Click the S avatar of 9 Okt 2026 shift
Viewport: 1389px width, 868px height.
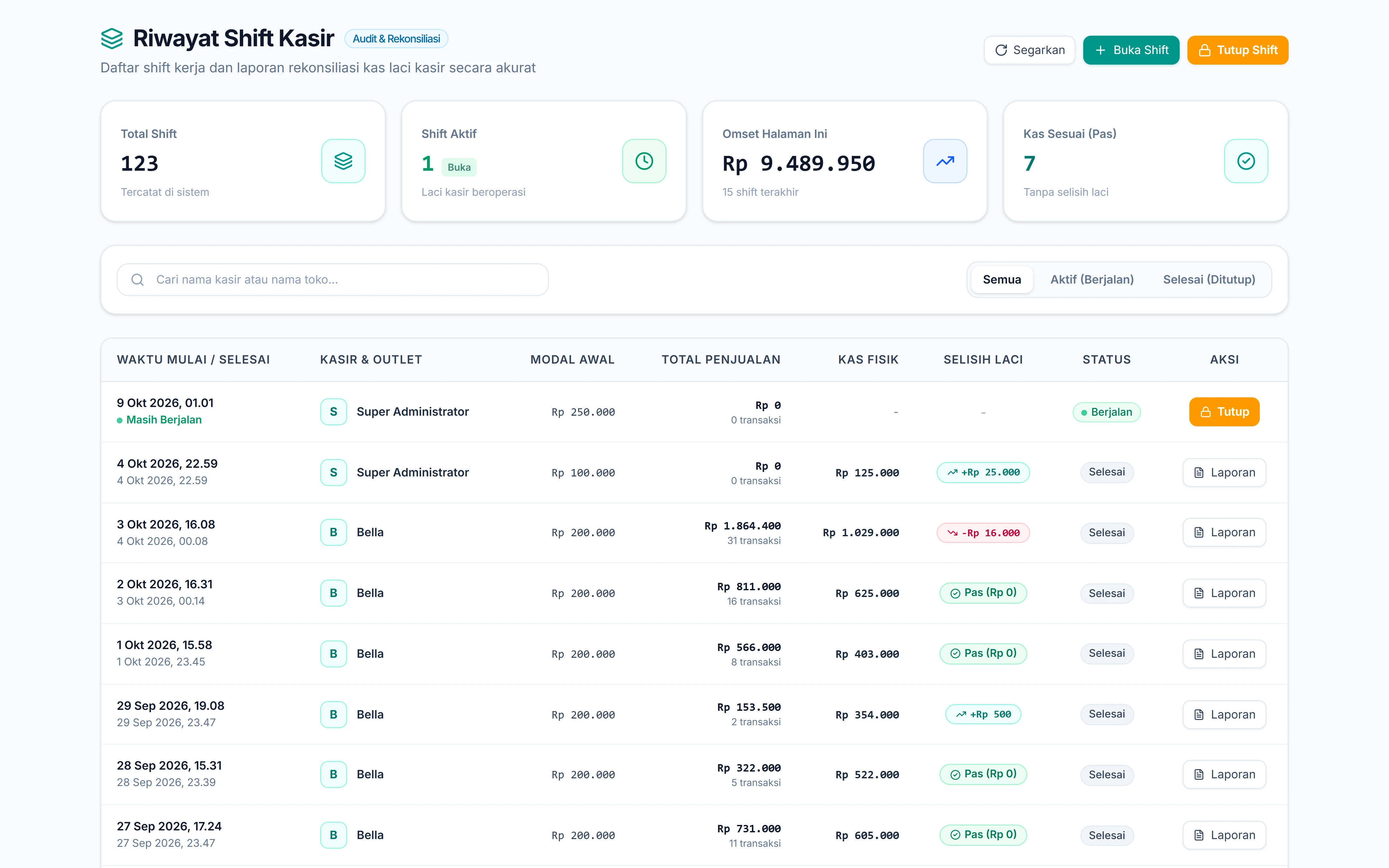click(x=333, y=411)
